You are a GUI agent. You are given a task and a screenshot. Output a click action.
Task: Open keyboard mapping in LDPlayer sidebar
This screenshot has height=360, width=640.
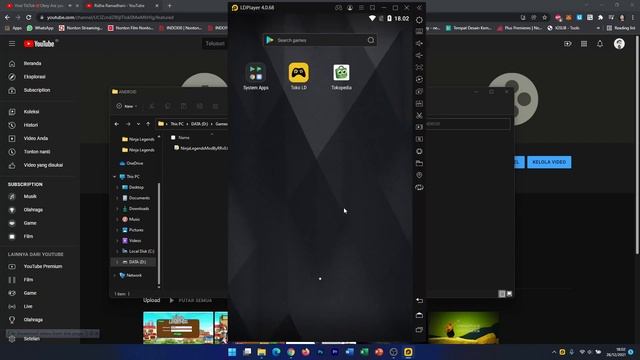point(419,31)
